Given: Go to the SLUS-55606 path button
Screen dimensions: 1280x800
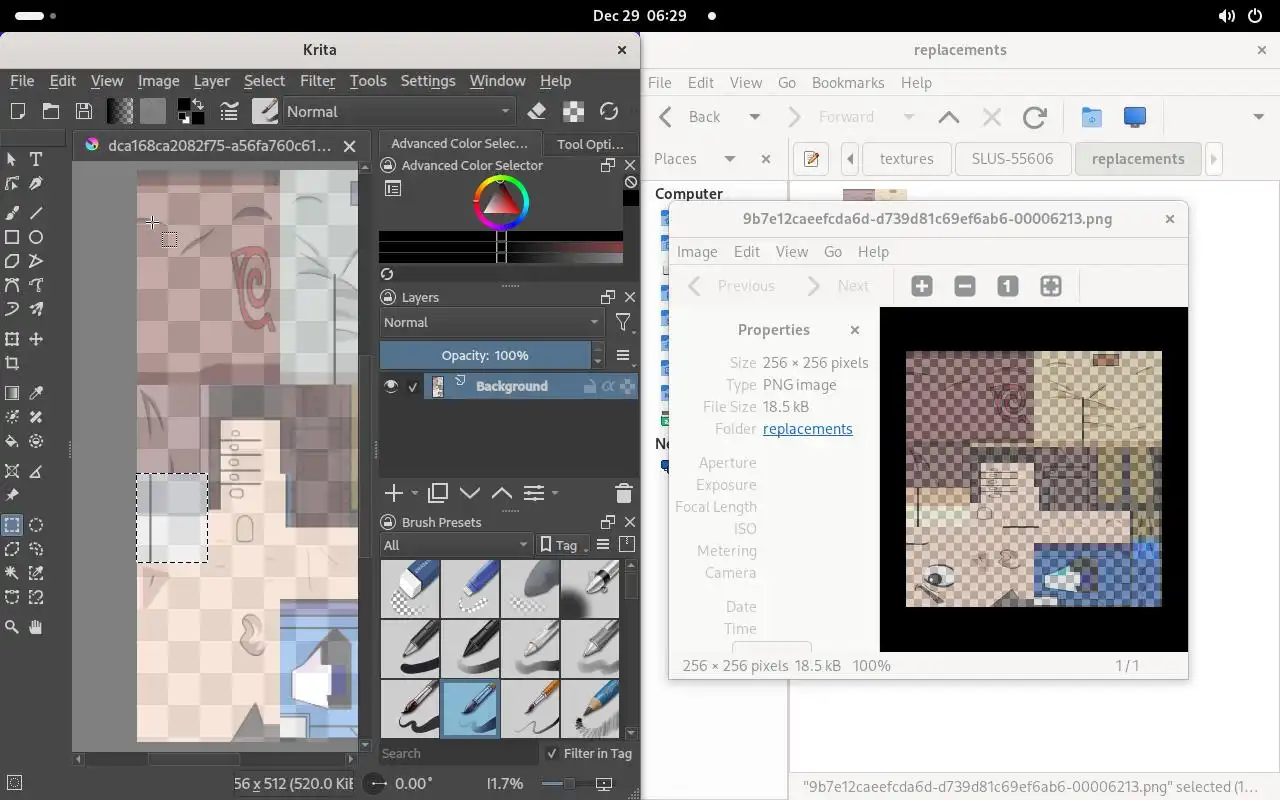Looking at the screenshot, I should click(1012, 159).
